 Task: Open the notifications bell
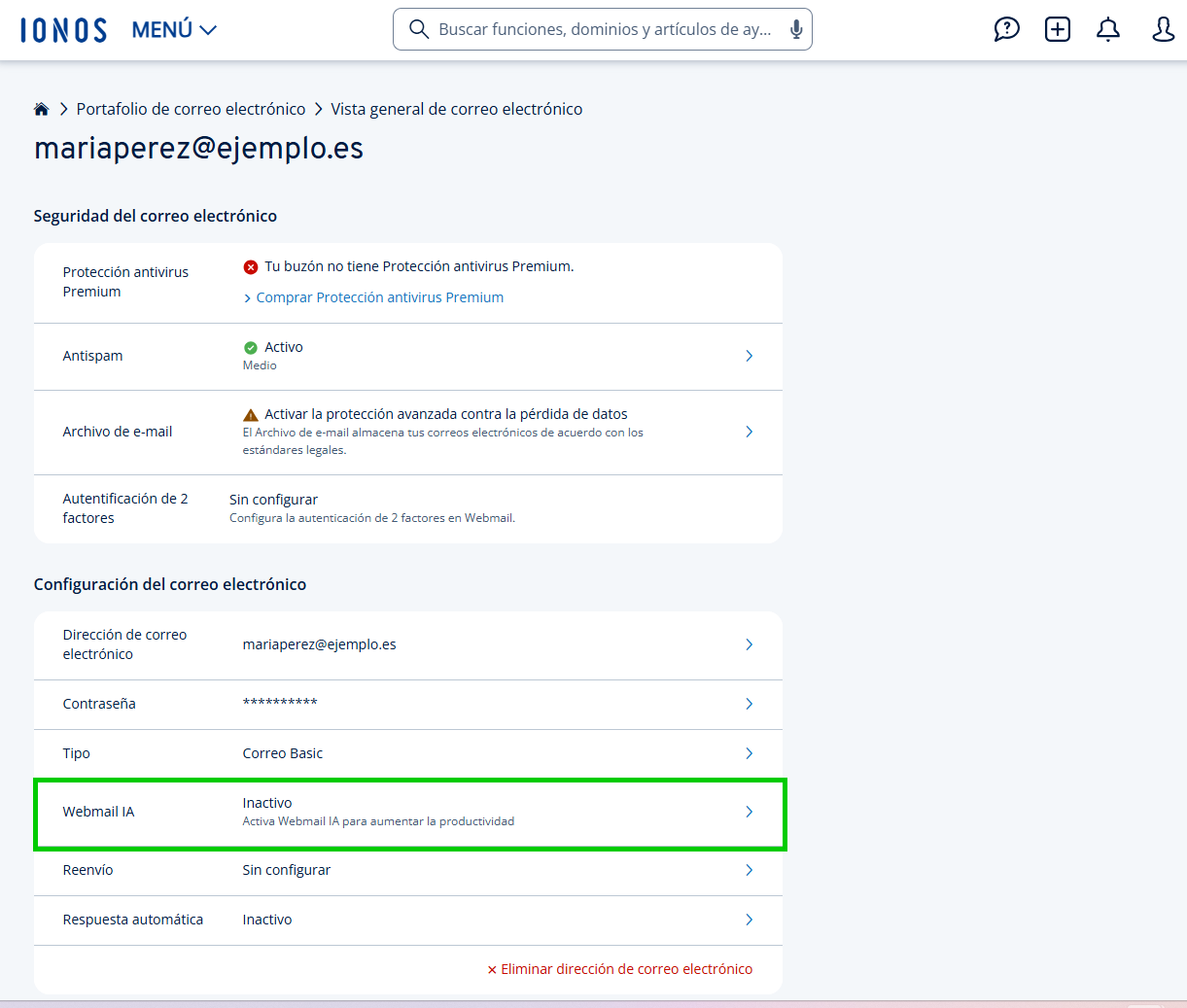pos(1108,29)
